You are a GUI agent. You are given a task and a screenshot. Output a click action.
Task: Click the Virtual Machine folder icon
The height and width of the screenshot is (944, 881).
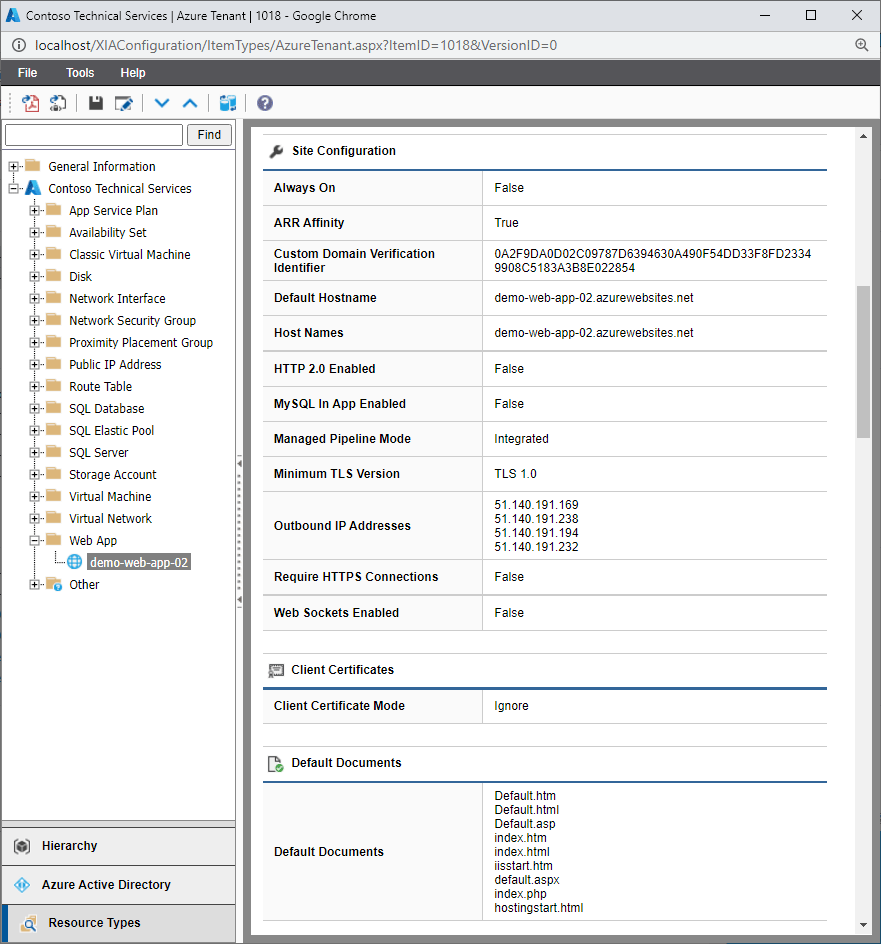coord(54,495)
